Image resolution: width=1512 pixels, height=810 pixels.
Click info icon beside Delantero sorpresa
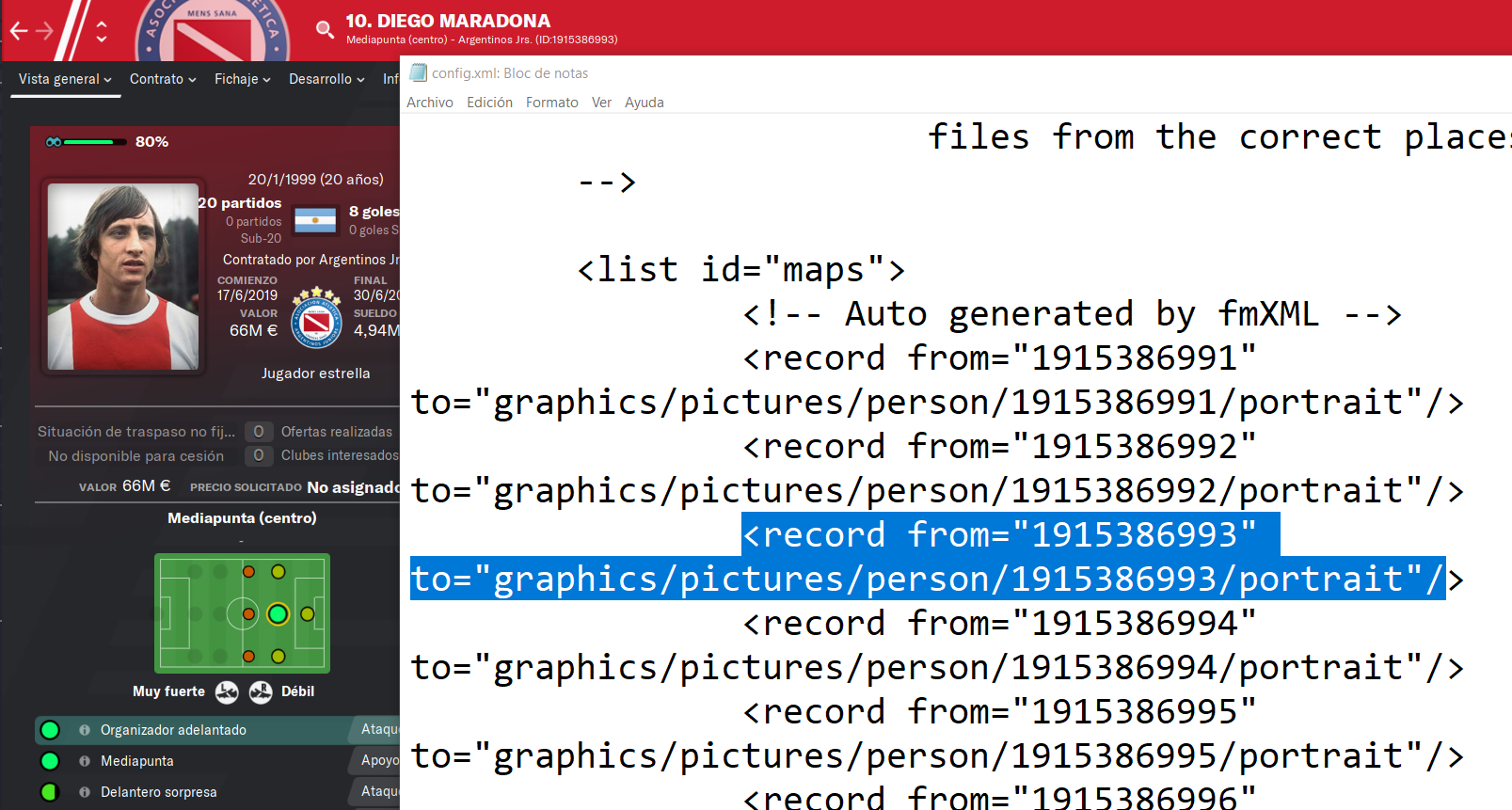[85, 792]
